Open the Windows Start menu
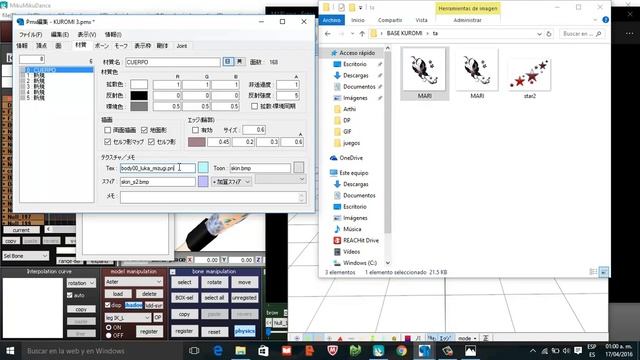 pyautogui.click(x=10, y=351)
